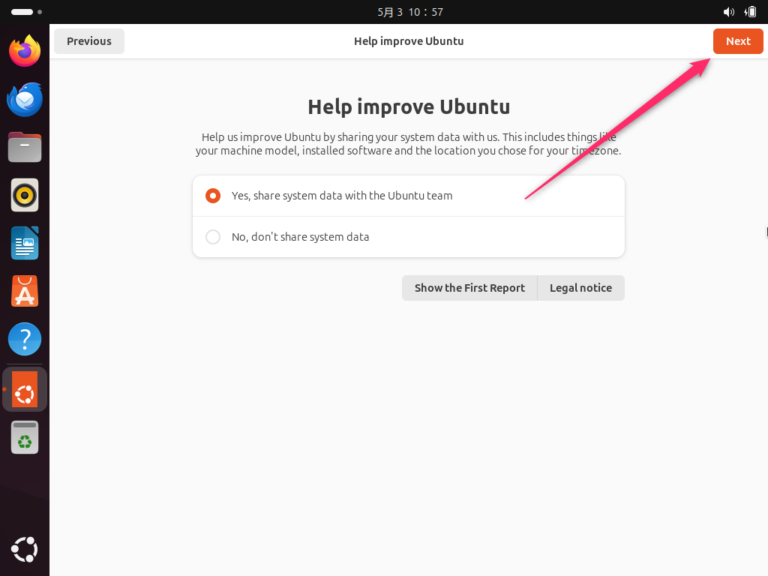
Task: Click the Ubuntu welcome app dock icon
Action: point(25,390)
